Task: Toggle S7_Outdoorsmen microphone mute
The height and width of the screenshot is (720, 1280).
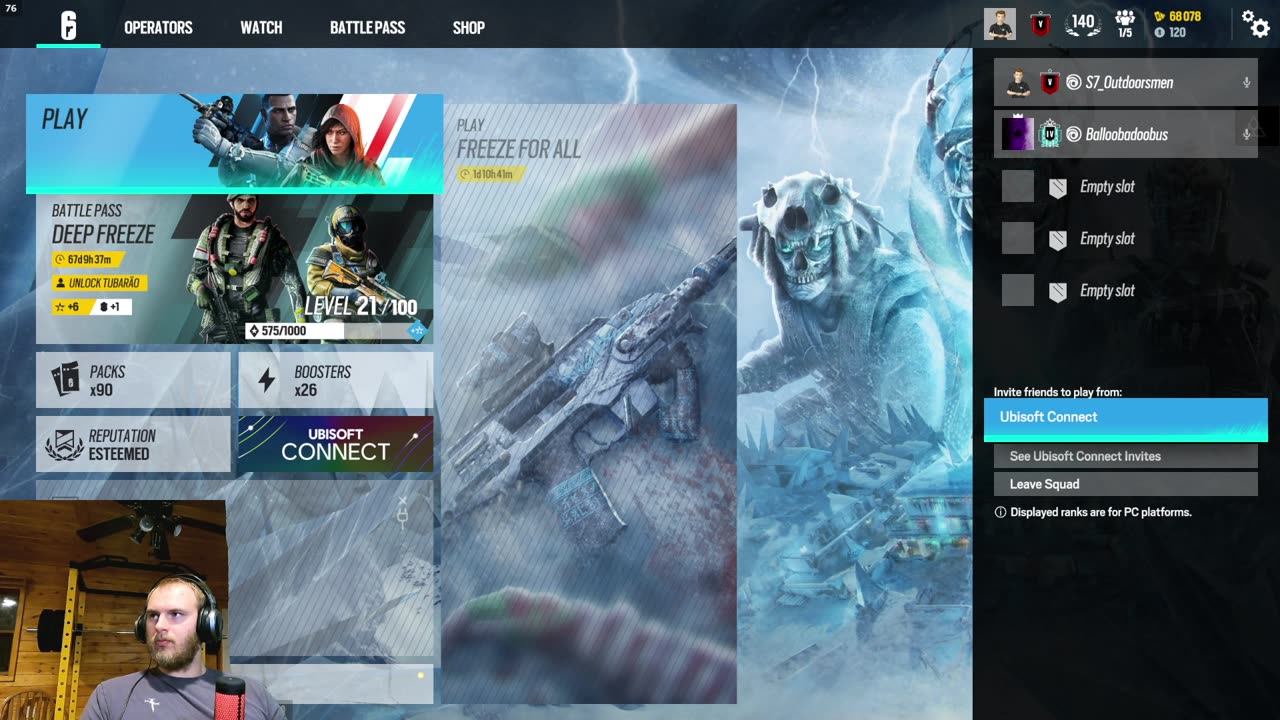Action: pyautogui.click(x=1246, y=83)
